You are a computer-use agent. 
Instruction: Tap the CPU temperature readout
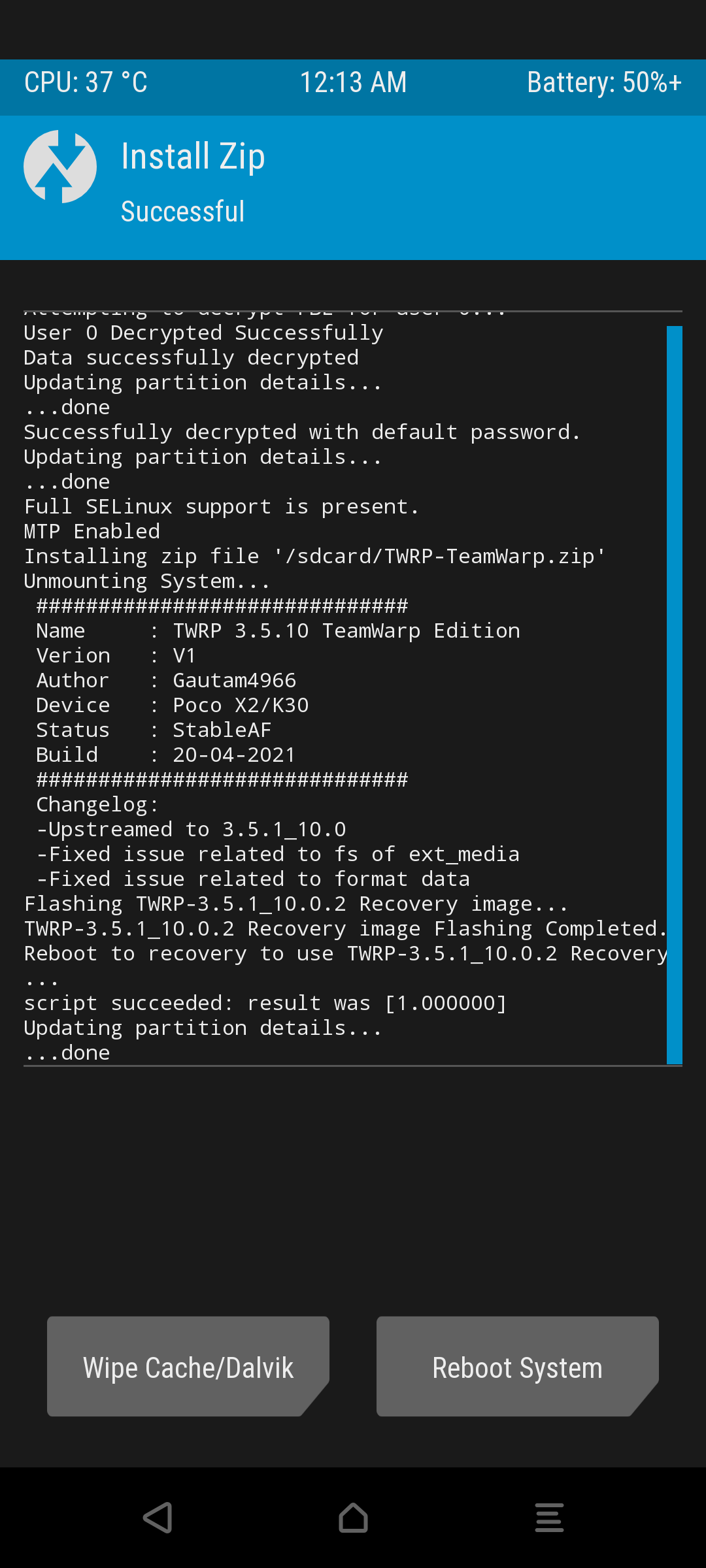pos(86,83)
